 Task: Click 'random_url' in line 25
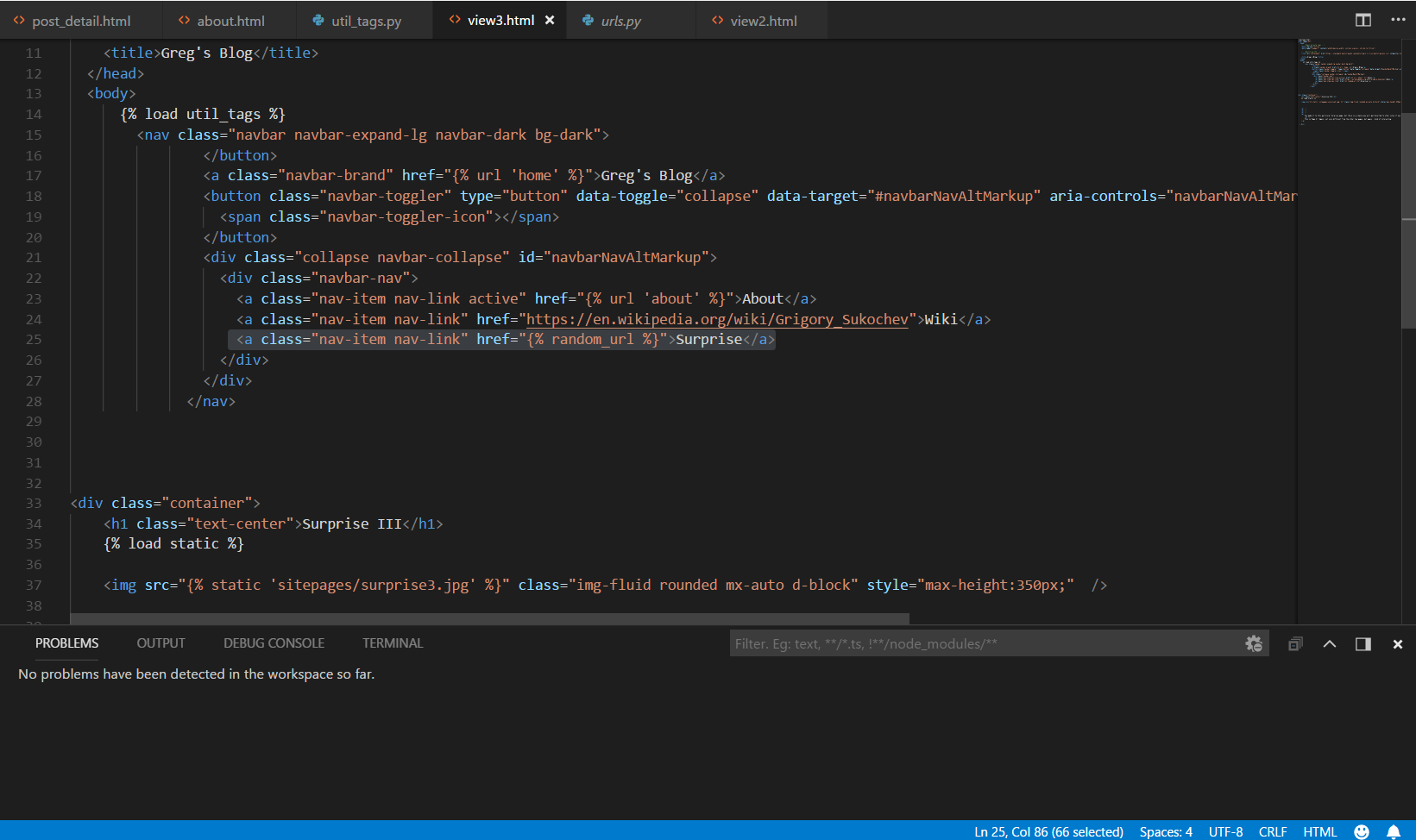pos(593,340)
